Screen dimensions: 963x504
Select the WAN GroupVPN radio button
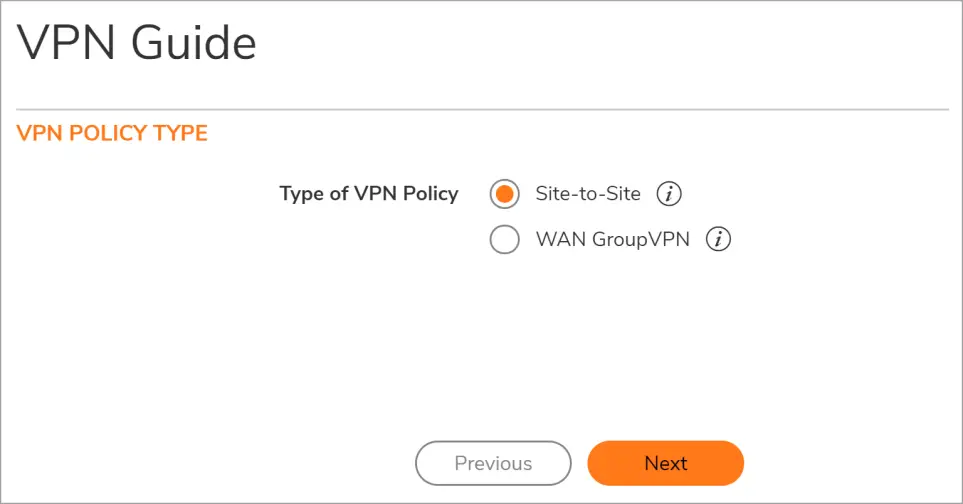click(x=505, y=240)
